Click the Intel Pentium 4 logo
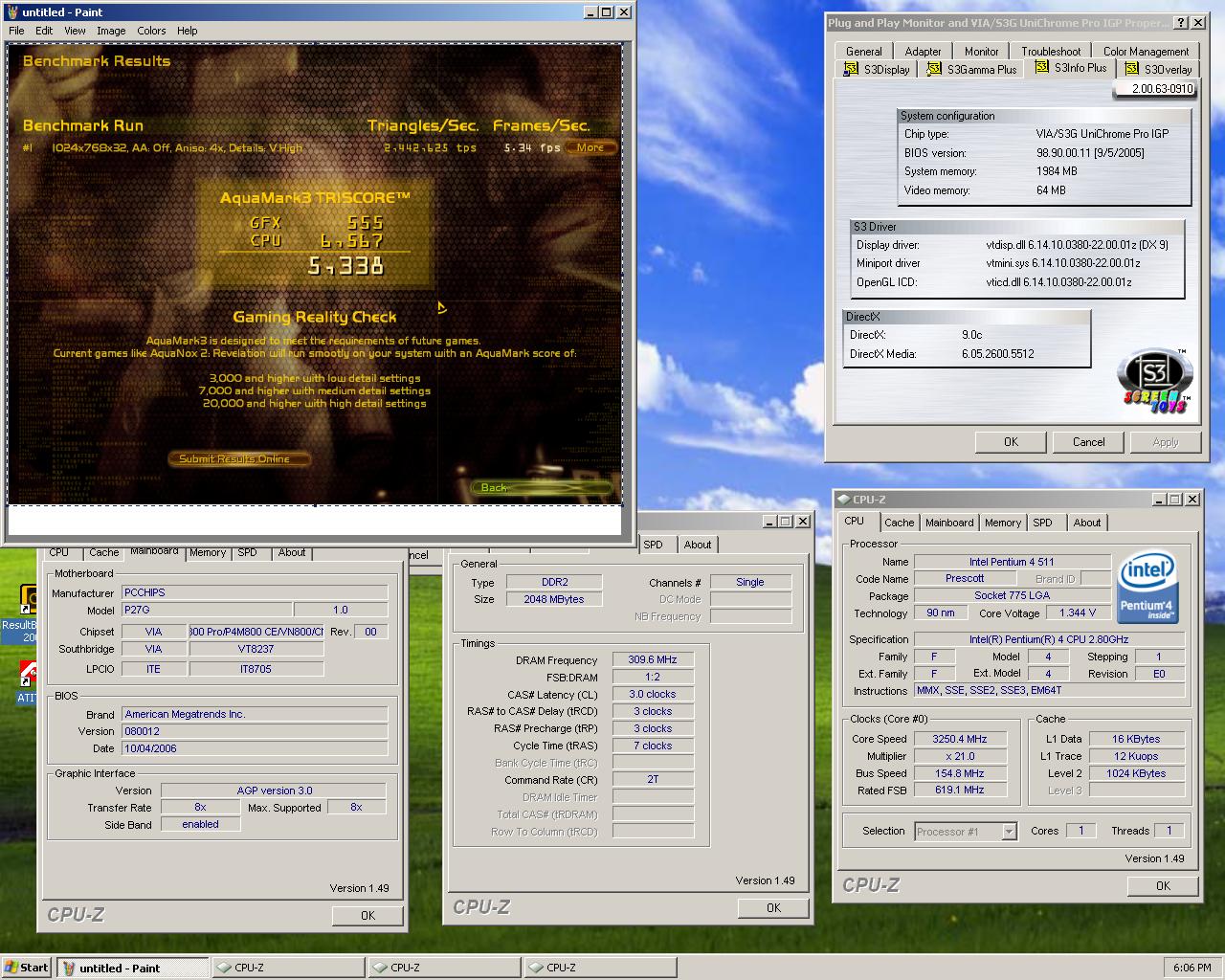The height and width of the screenshot is (980, 1225). point(1147,587)
